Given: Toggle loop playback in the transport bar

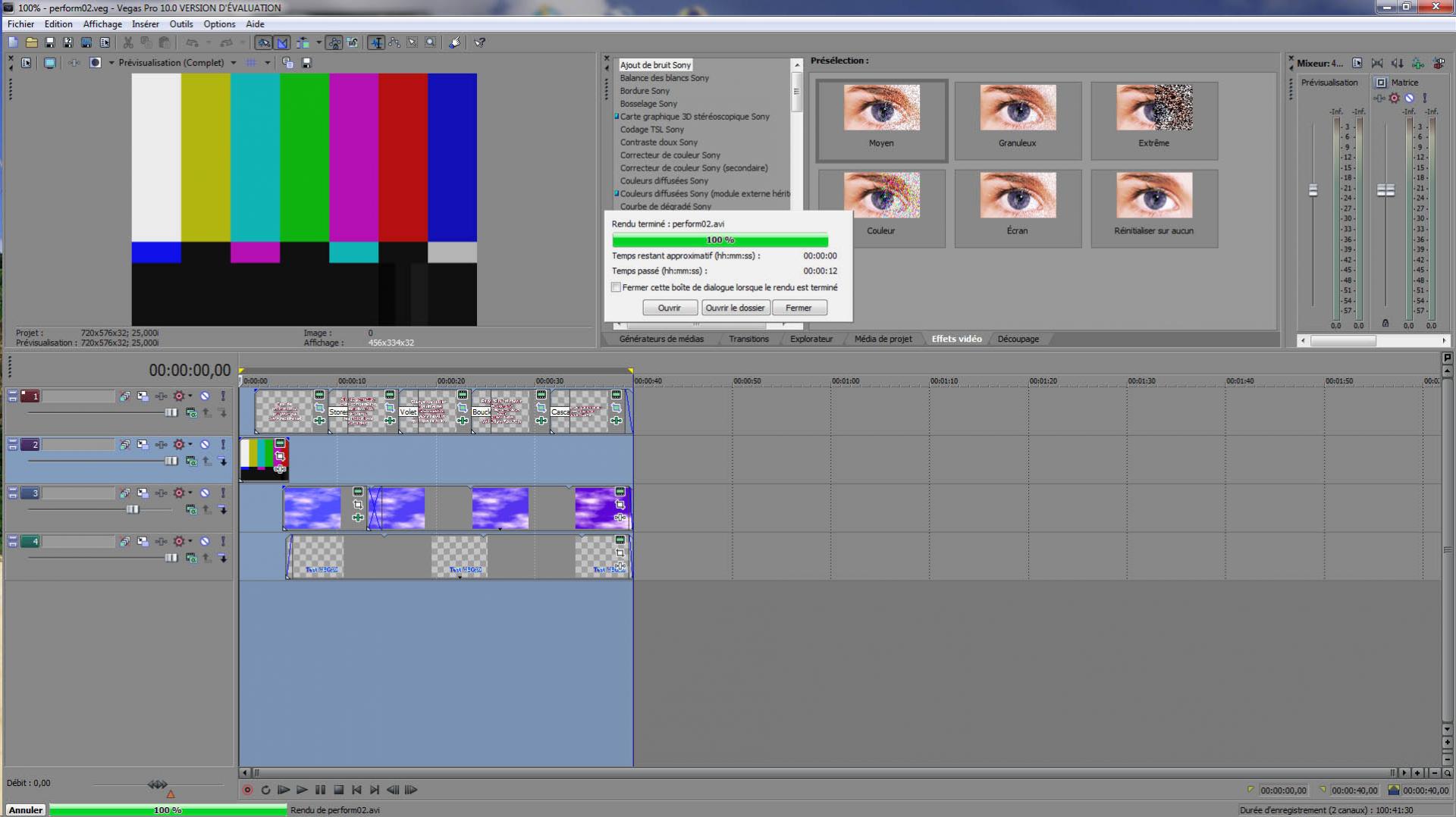Looking at the screenshot, I should click(x=265, y=790).
